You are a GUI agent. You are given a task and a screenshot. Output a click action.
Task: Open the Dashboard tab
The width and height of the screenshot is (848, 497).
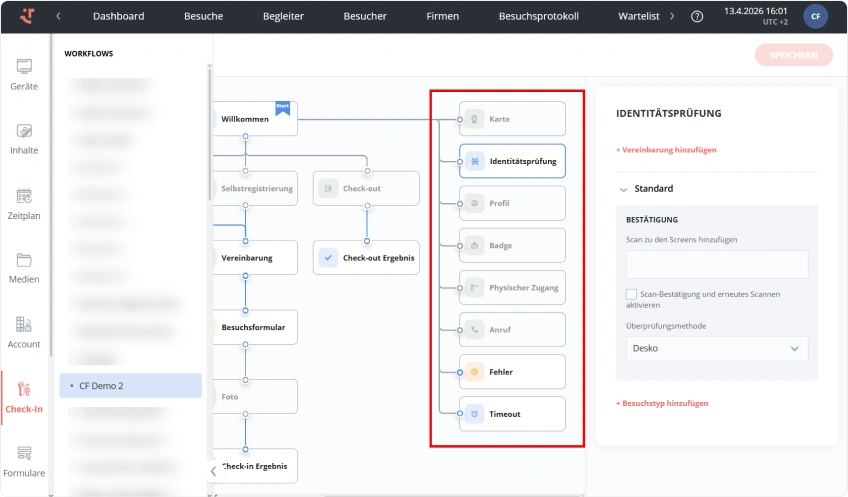118,16
